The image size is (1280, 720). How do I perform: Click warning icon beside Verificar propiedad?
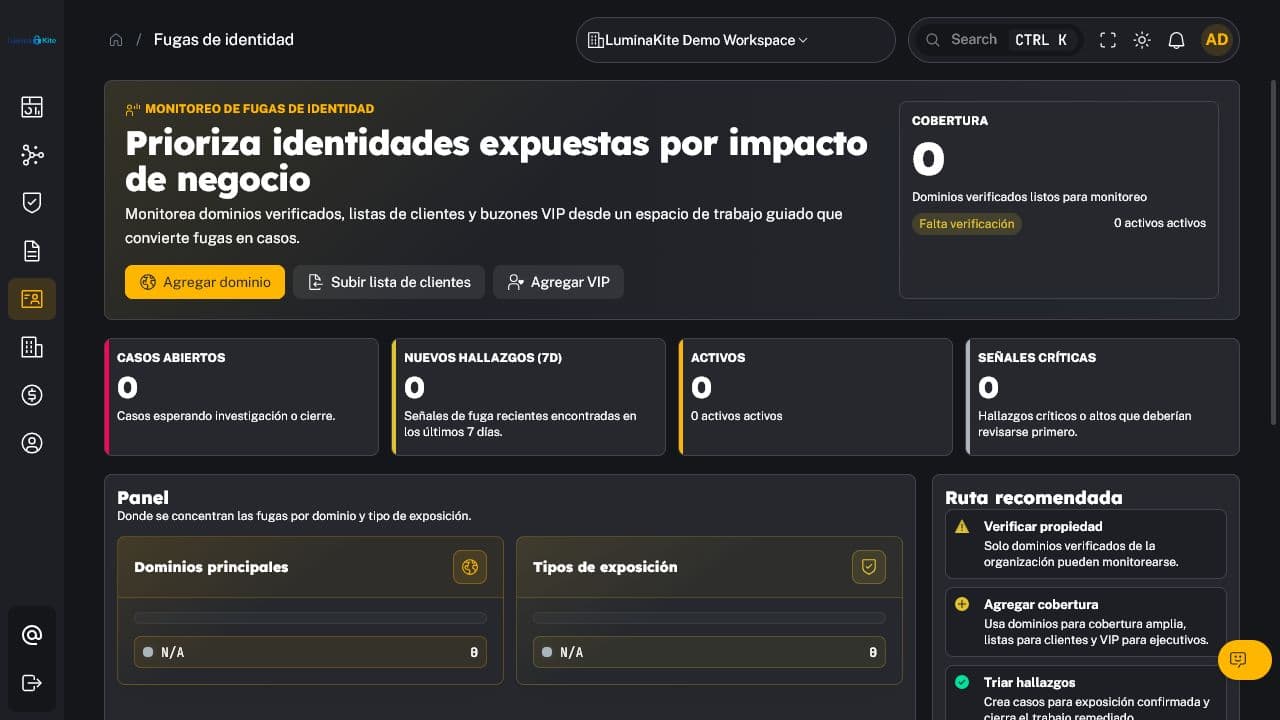[962, 526]
